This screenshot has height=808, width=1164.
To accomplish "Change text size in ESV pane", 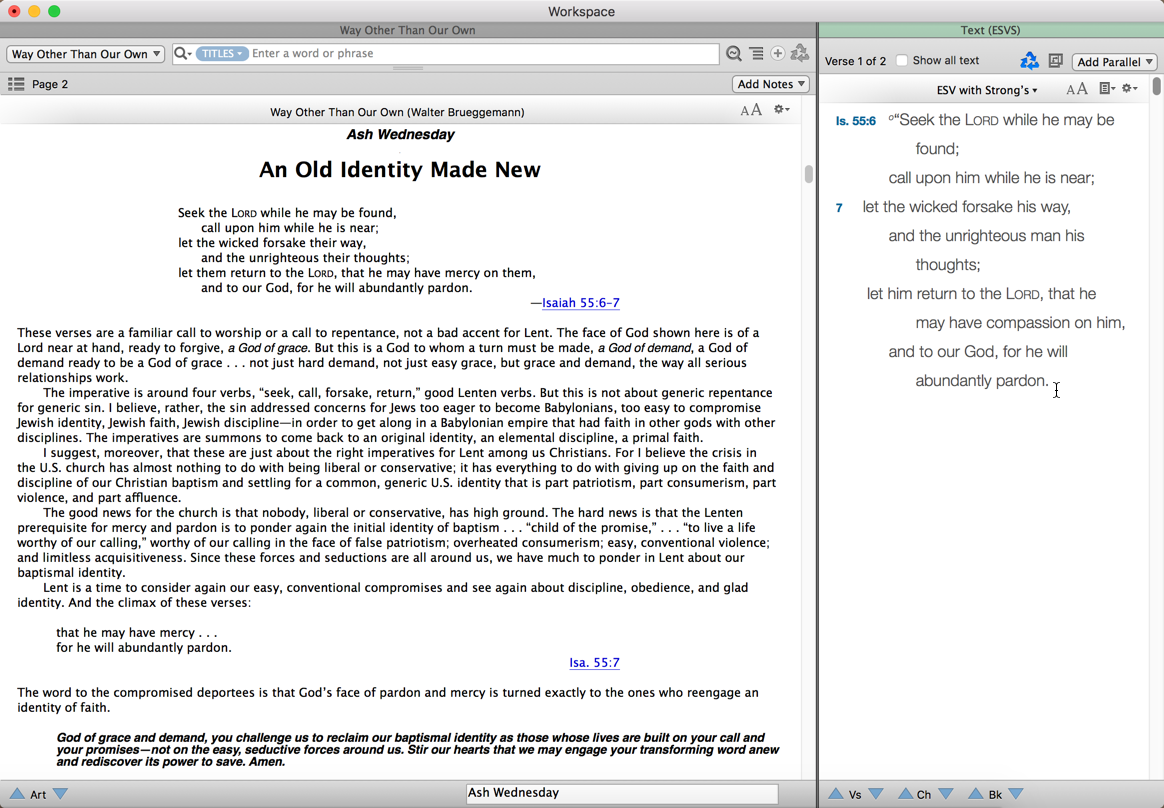I will [x=1077, y=89].
